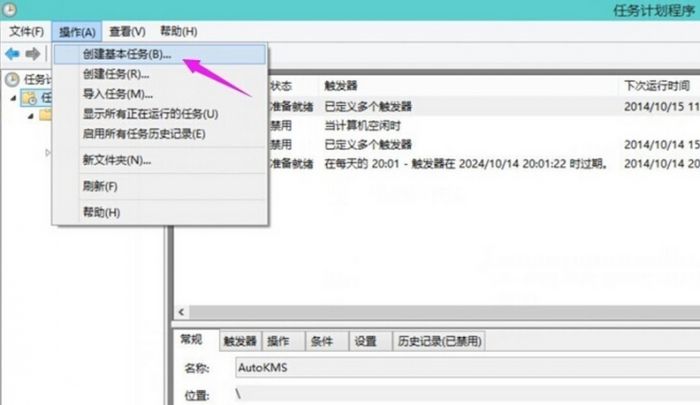Screen dimensions: 700x405
Task: Click the 2014/10/14 20 next run cell
Action: click(x=662, y=164)
